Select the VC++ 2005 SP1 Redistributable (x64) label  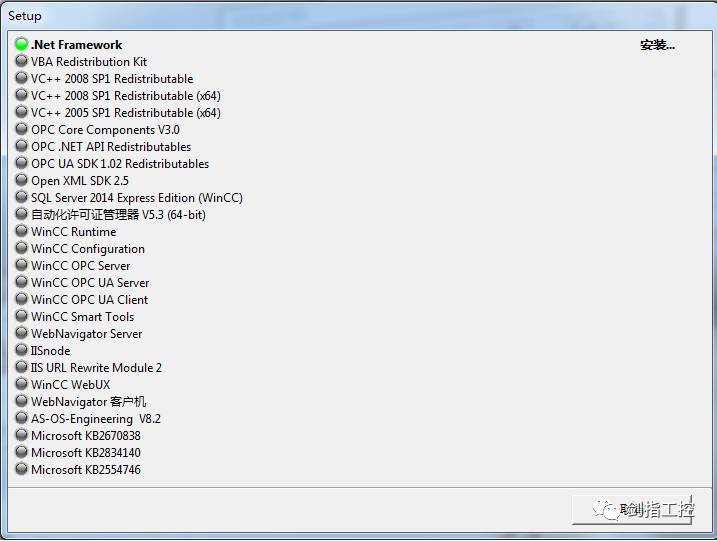[x=126, y=113]
